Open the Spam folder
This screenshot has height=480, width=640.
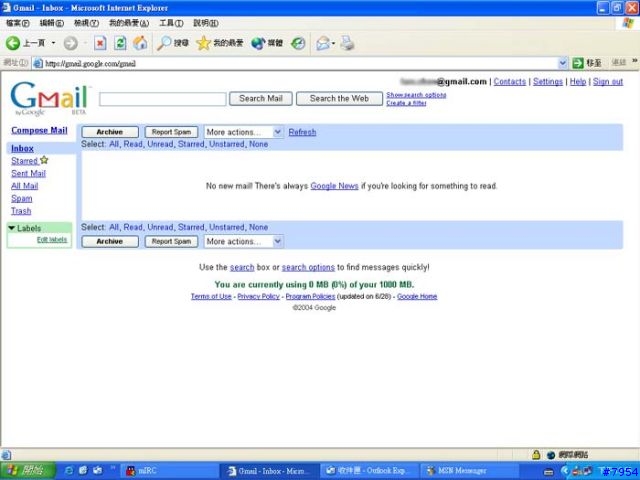tap(22, 199)
